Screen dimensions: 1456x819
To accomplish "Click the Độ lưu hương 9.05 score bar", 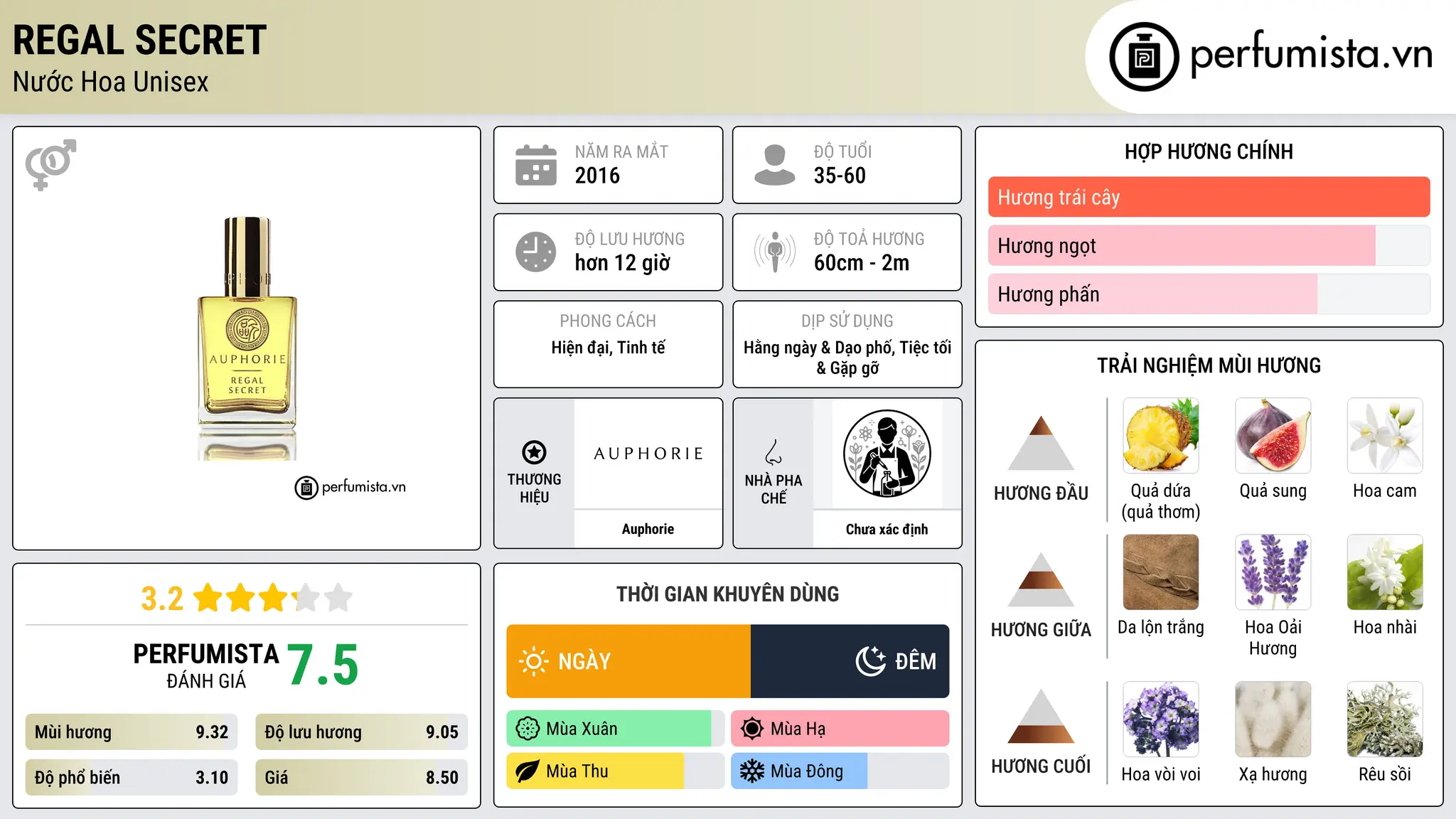I will click(361, 732).
